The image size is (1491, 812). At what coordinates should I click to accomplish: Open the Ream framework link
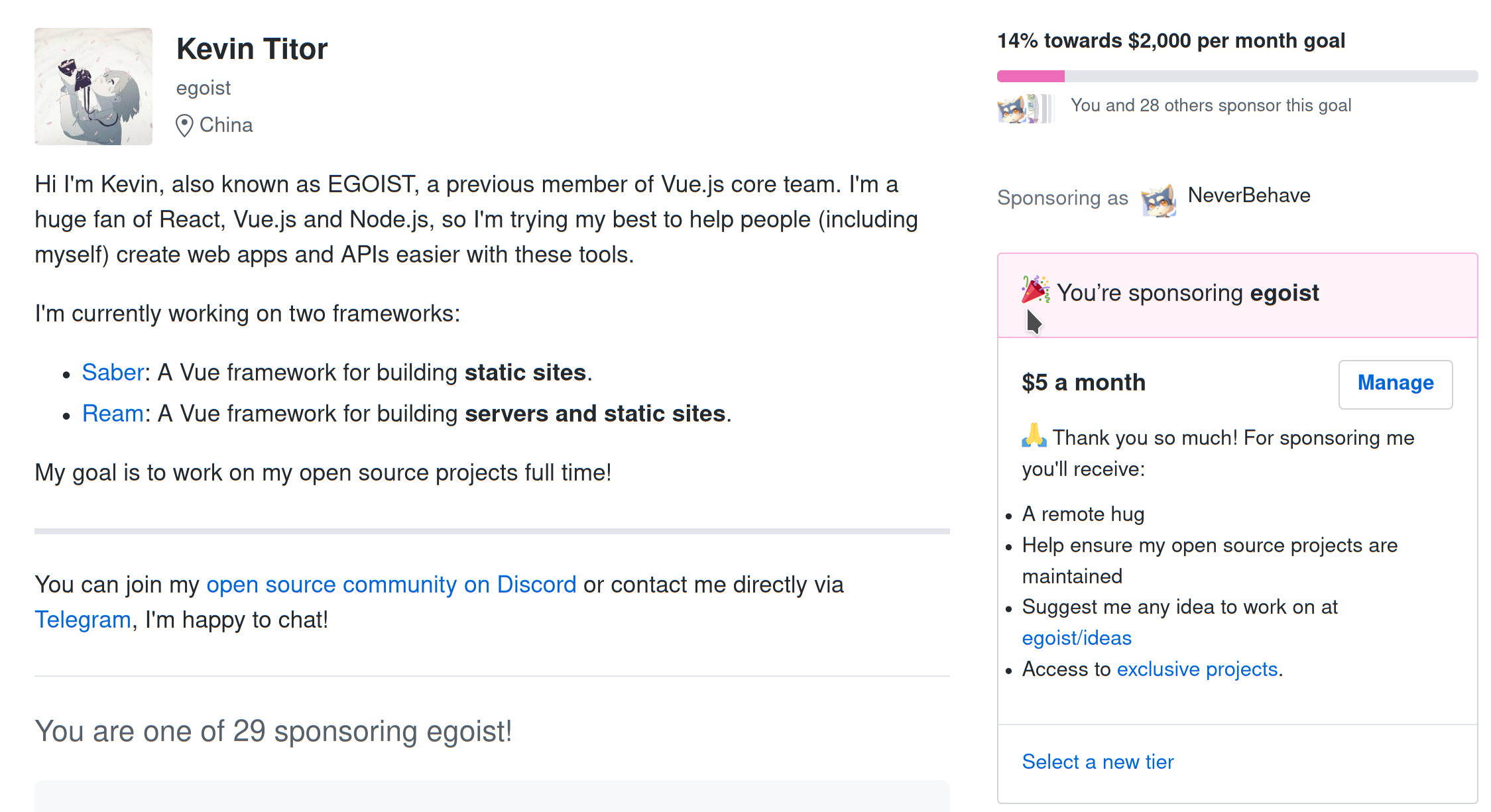tap(113, 414)
